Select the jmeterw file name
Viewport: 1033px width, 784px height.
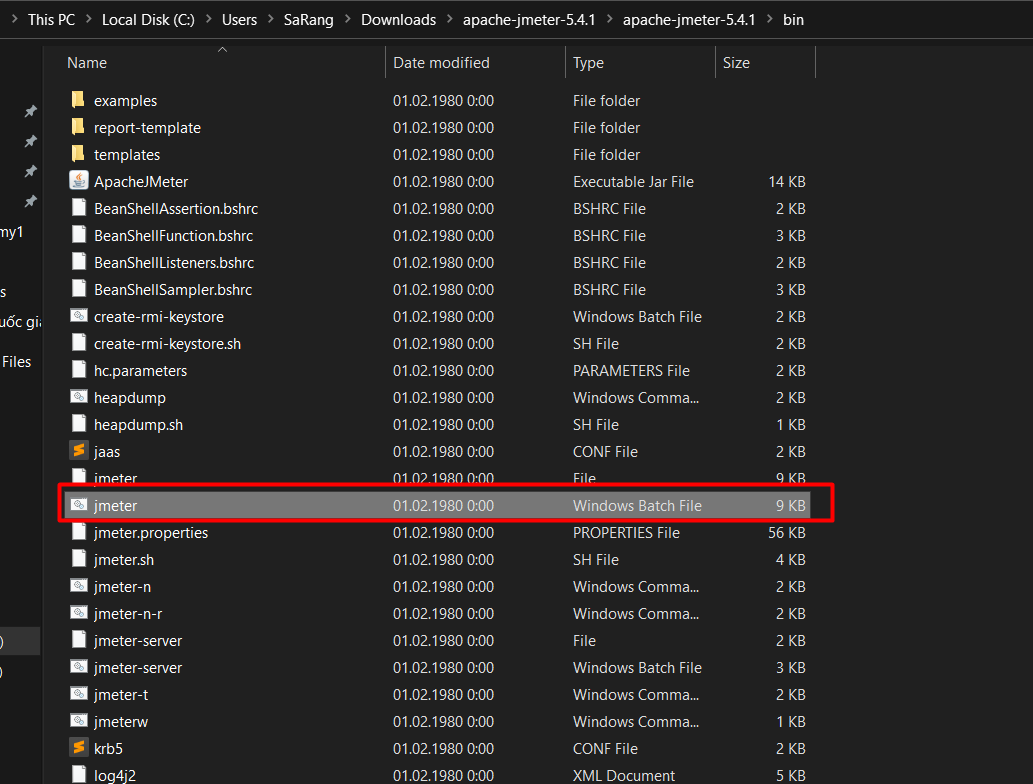point(121,722)
